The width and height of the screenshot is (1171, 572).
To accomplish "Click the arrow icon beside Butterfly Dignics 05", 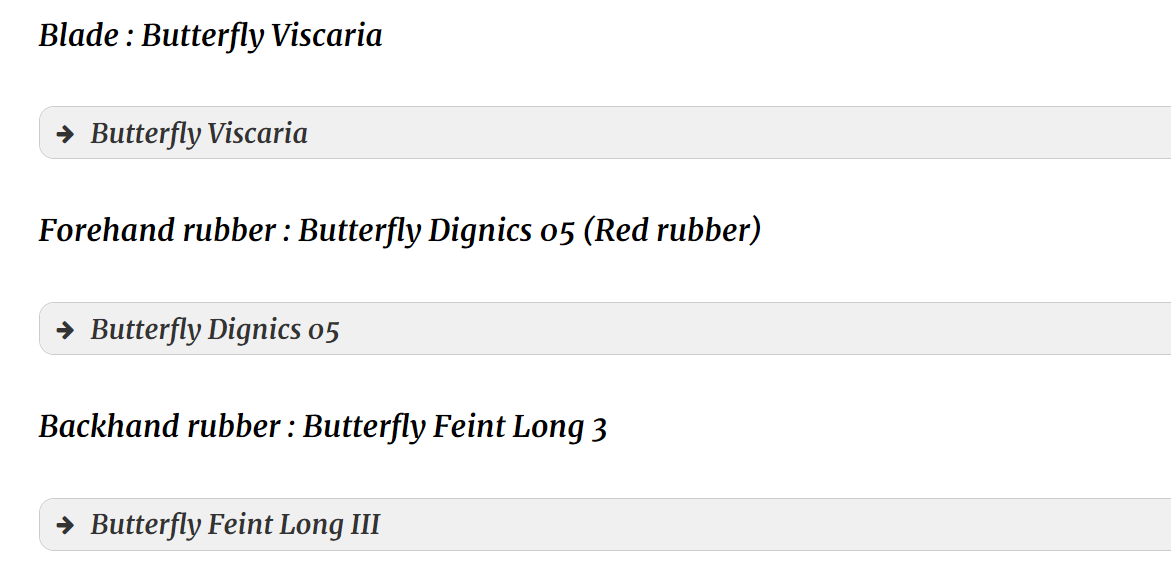I will 66,330.
